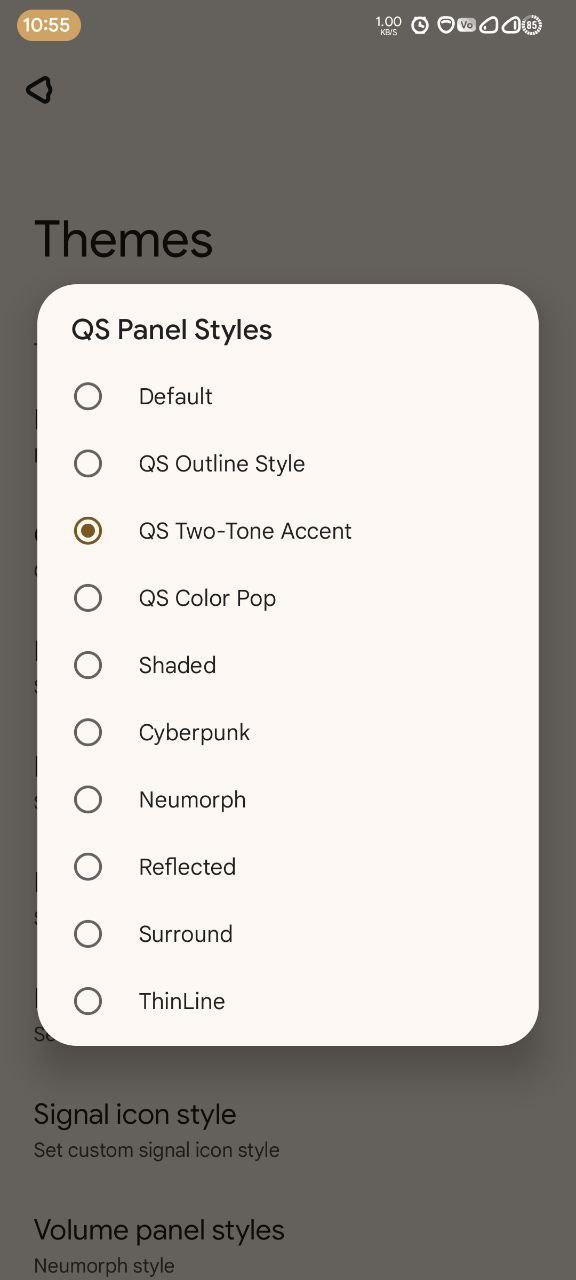
Task: Tap the alarm clock status icon
Action: point(420,25)
